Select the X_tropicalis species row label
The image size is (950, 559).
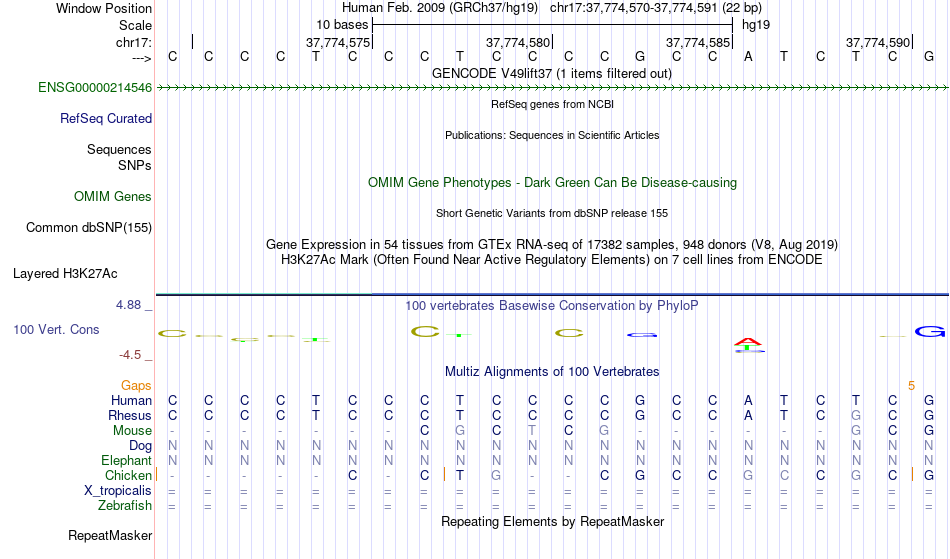[118, 491]
